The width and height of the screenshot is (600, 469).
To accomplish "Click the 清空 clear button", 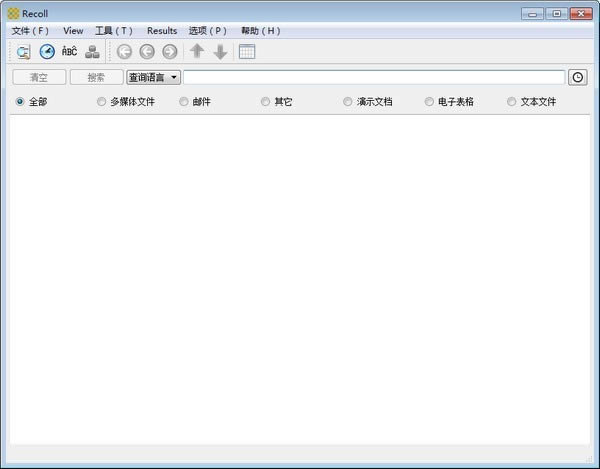I will coord(39,77).
